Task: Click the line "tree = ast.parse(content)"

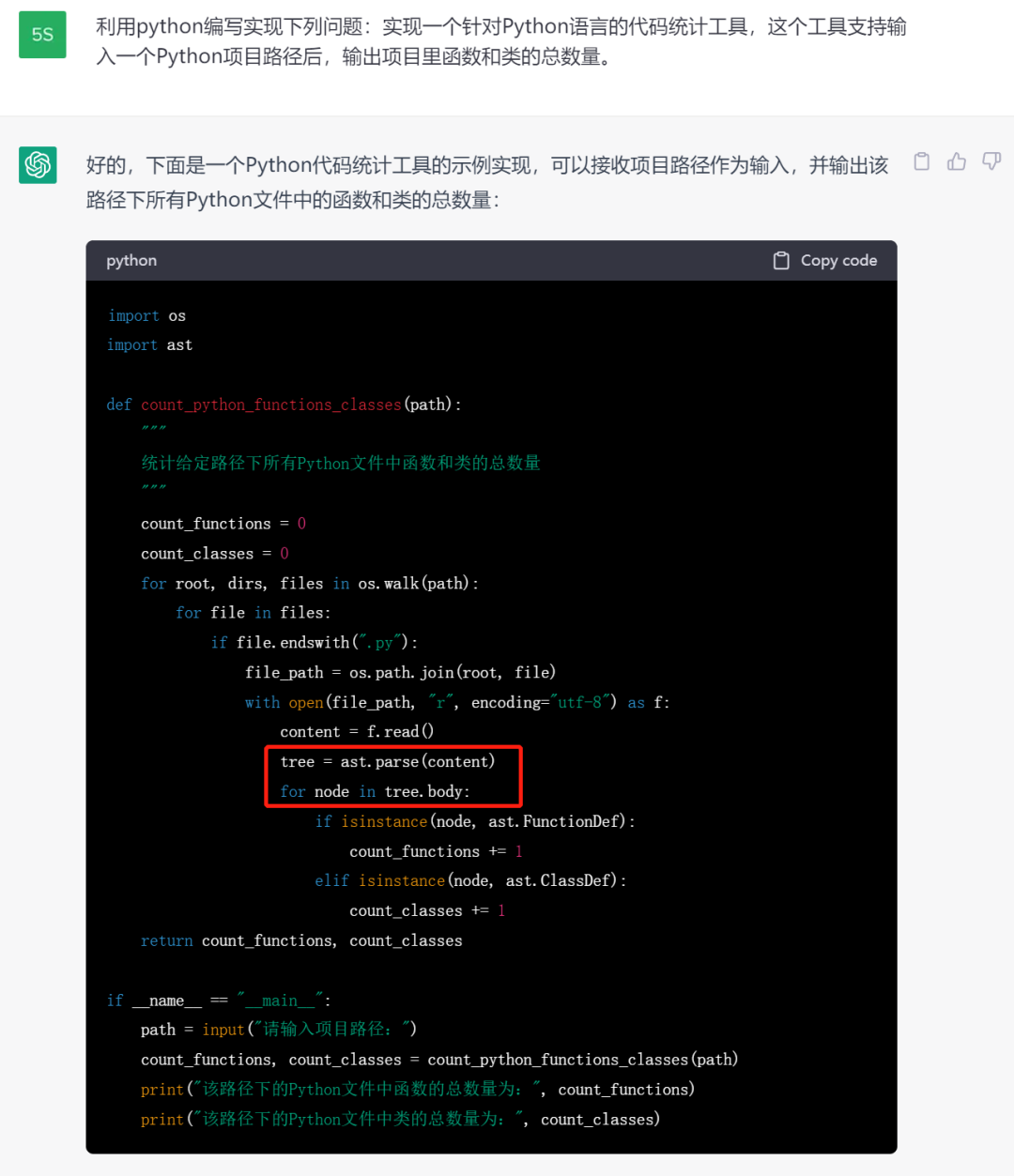Action: point(388,762)
